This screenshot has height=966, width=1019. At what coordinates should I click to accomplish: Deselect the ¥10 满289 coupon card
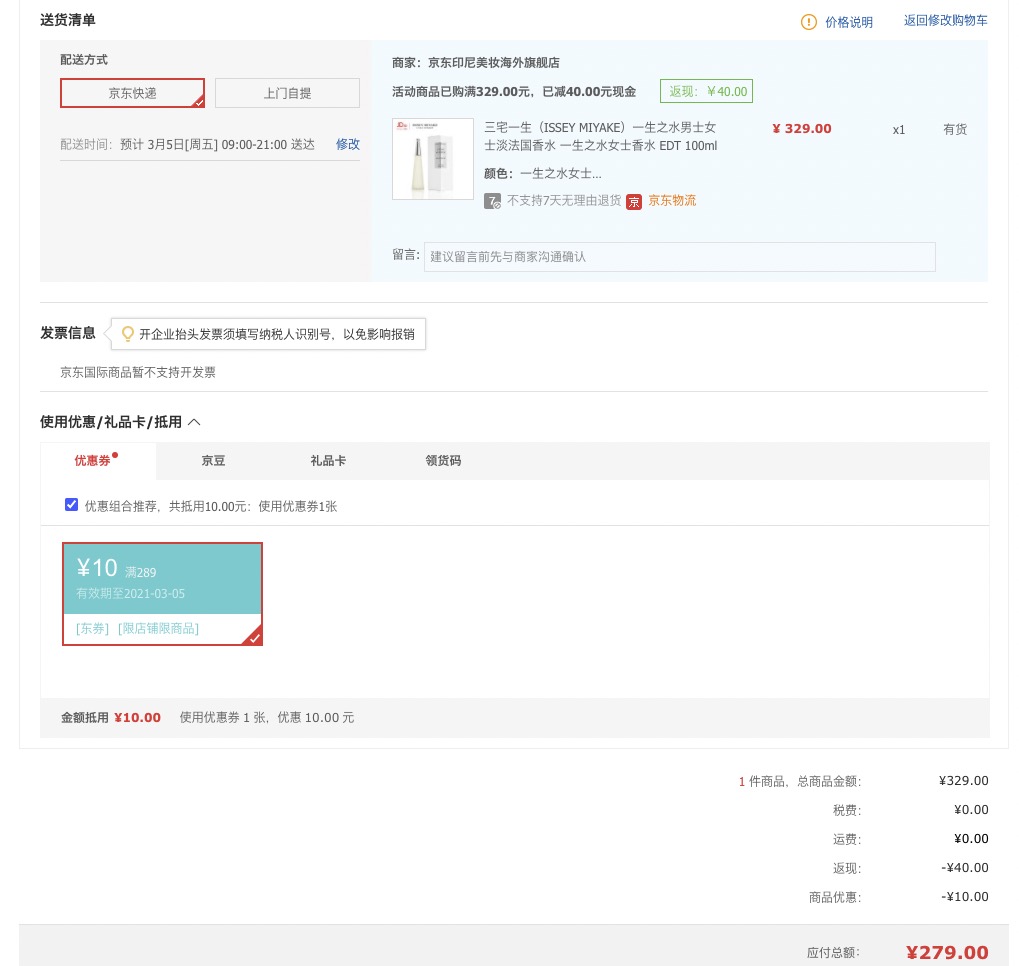tap(162, 594)
